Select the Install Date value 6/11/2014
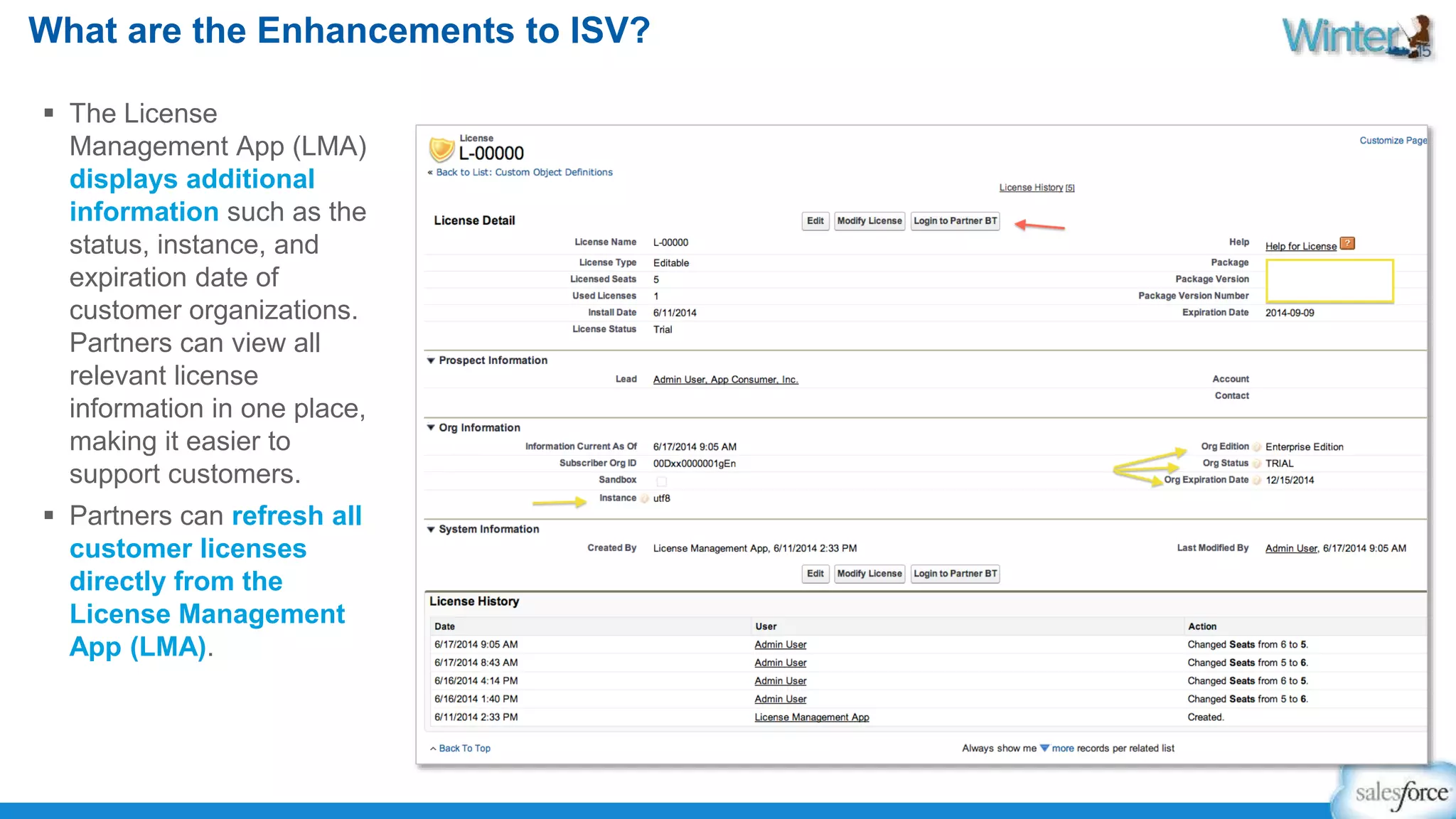Image resolution: width=1456 pixels, height=819 pixels. [x=675, y=313]
